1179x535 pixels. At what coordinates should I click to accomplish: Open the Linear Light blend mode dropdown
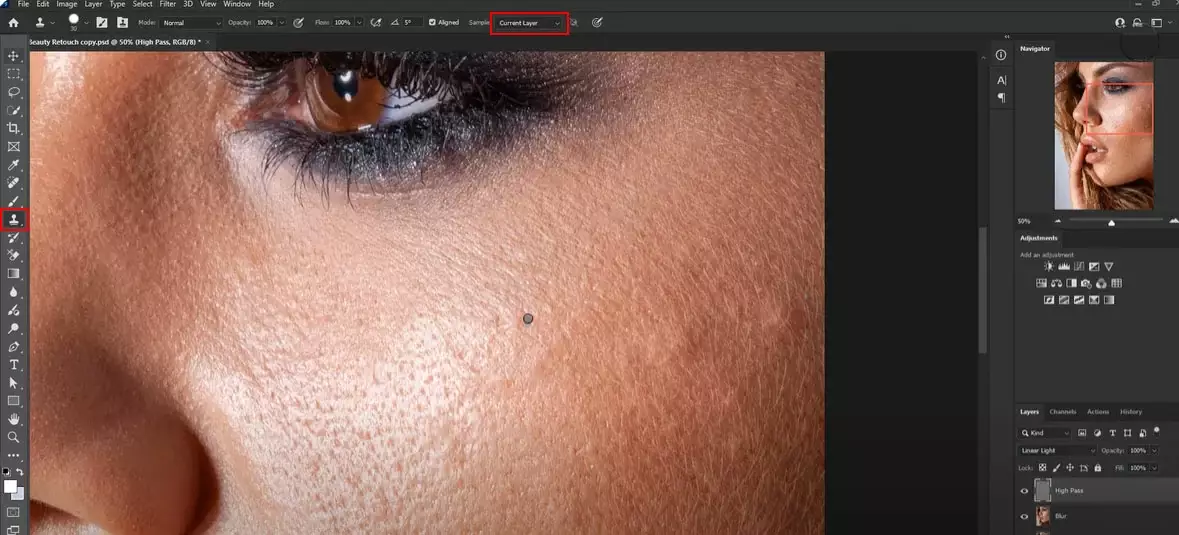click(1058, 450)
